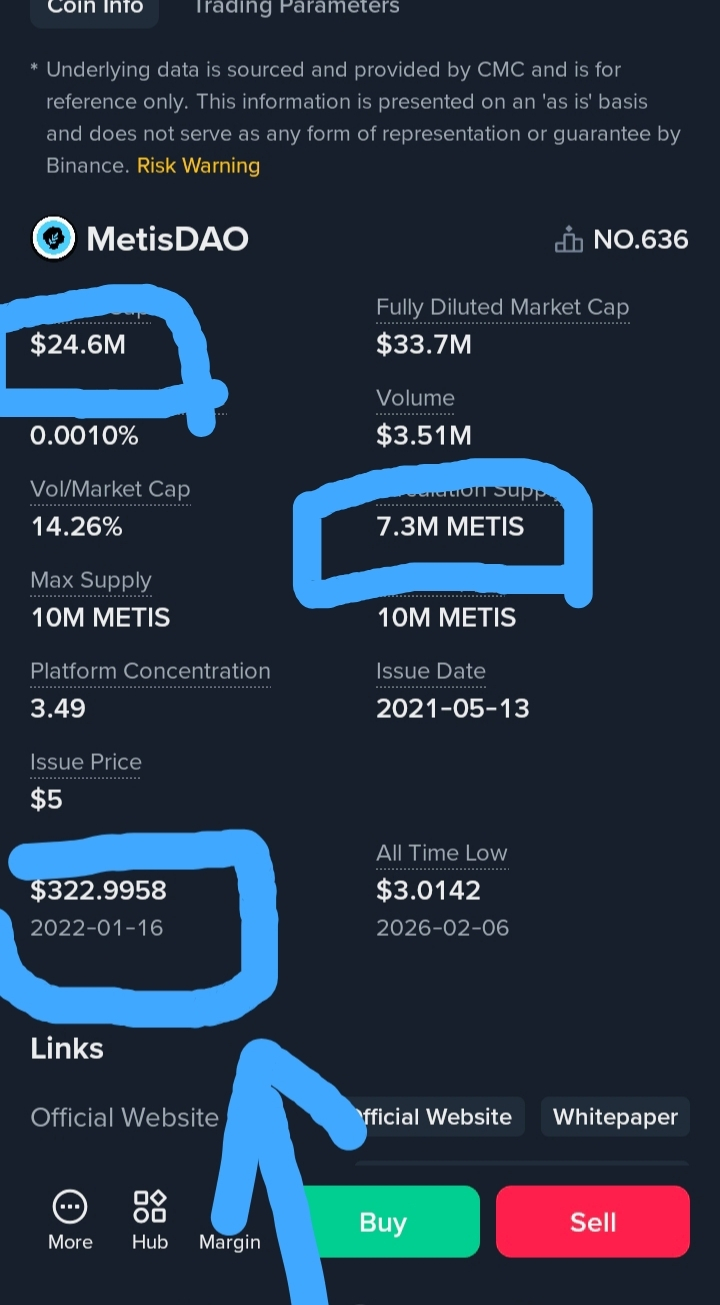
Task: Tap the Fully Diluted Market Cap label
Action: pyautogui.click(x=502, y=308)
